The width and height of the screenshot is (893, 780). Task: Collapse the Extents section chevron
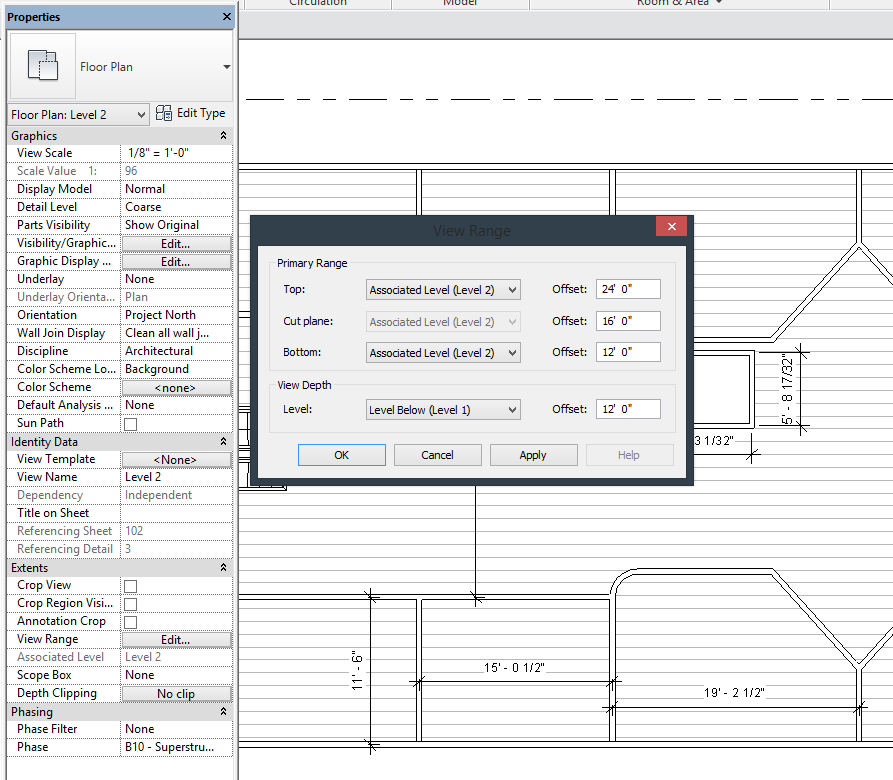click(x=223, y=568)
